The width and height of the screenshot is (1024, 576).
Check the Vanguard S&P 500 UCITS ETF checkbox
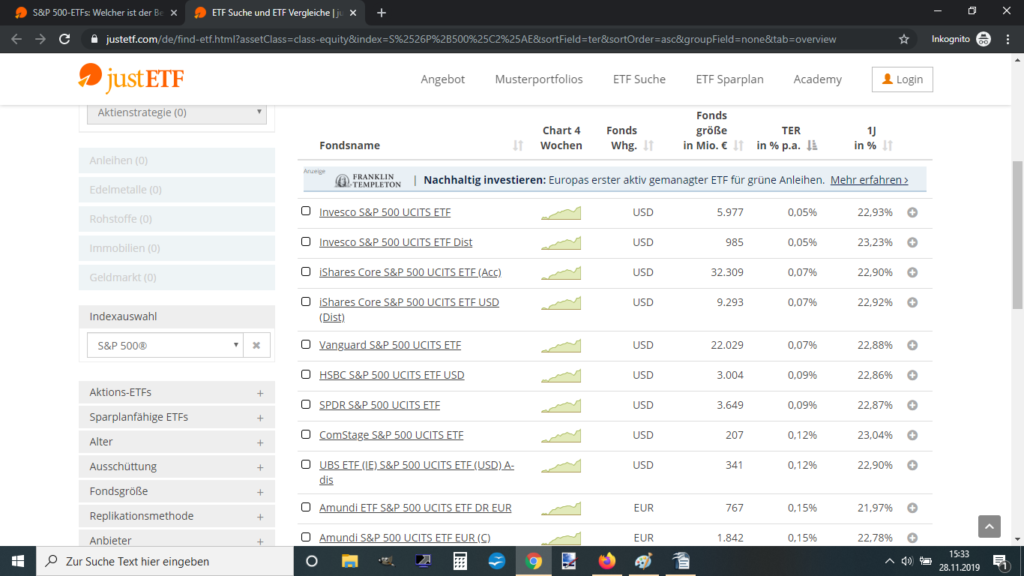(306, 344)
